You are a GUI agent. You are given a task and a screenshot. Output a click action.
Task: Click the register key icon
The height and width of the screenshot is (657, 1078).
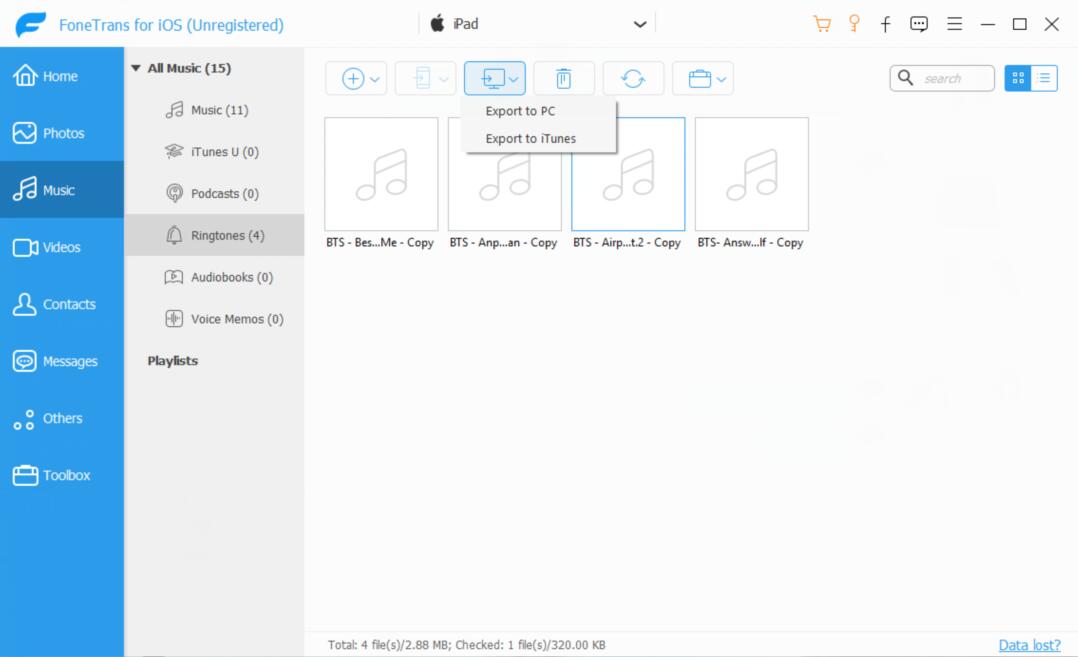pyautogui.click(x=854, y=24)
